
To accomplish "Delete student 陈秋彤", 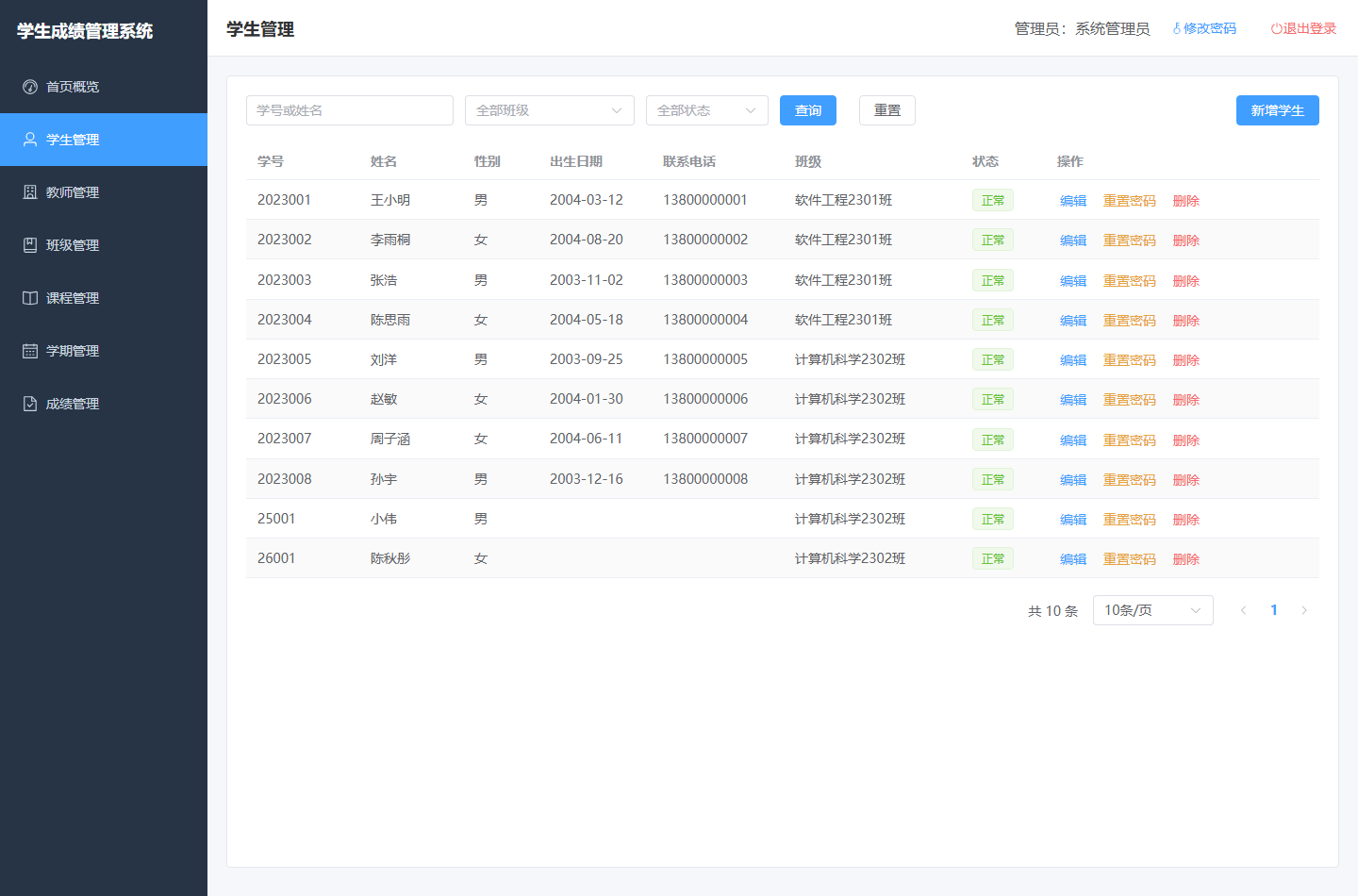I will 1186,559.
